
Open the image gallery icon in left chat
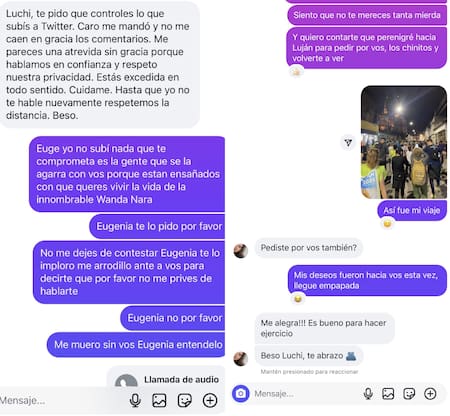coord(159,400)
